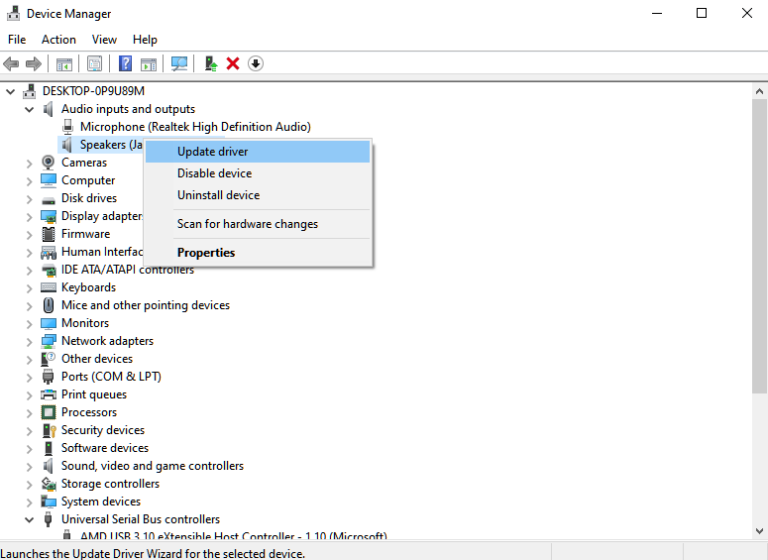Click the red X Uninstall device icon
This screenshot has width=768, height=560.
(233, 64)
